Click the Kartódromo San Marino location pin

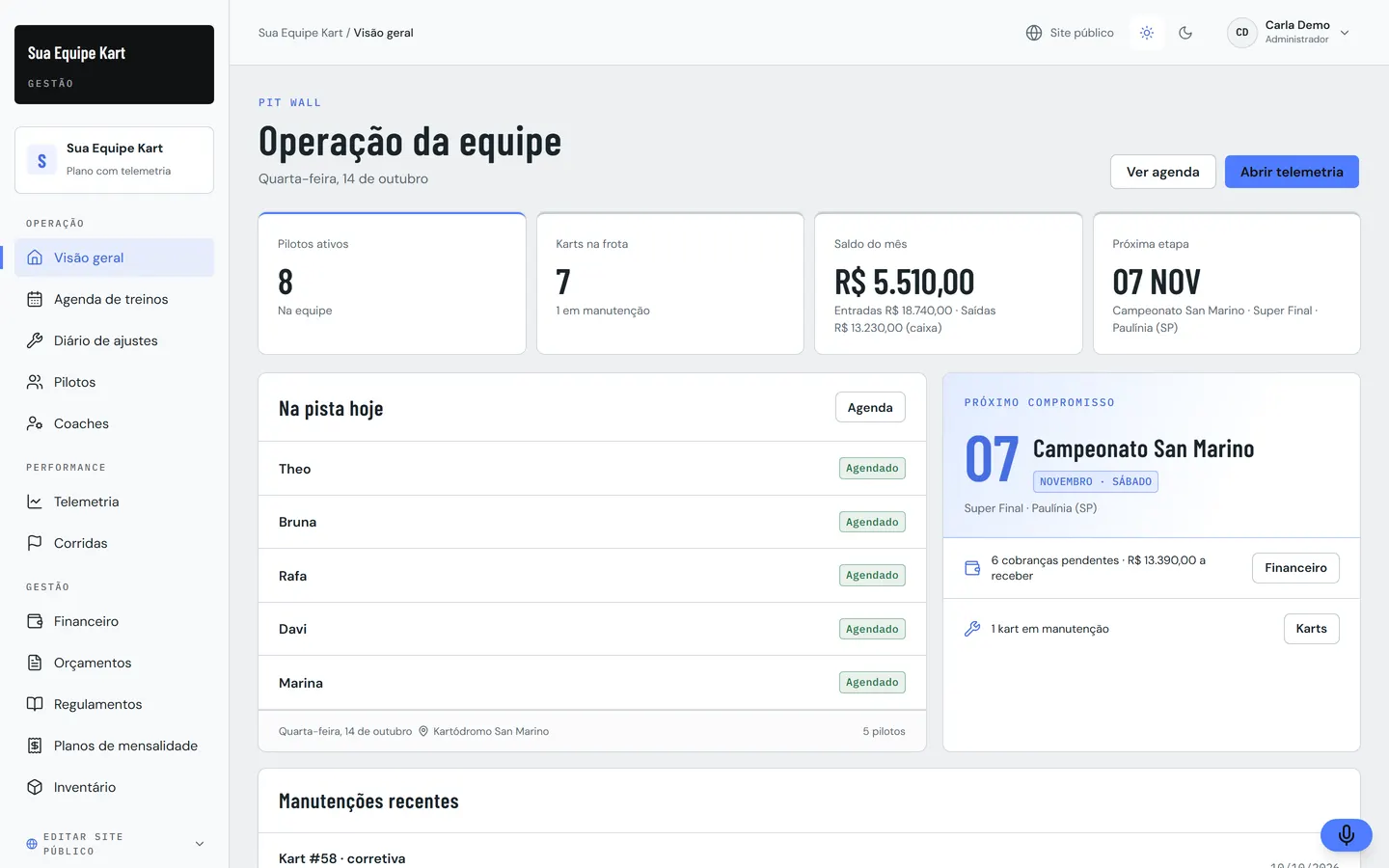423,731
